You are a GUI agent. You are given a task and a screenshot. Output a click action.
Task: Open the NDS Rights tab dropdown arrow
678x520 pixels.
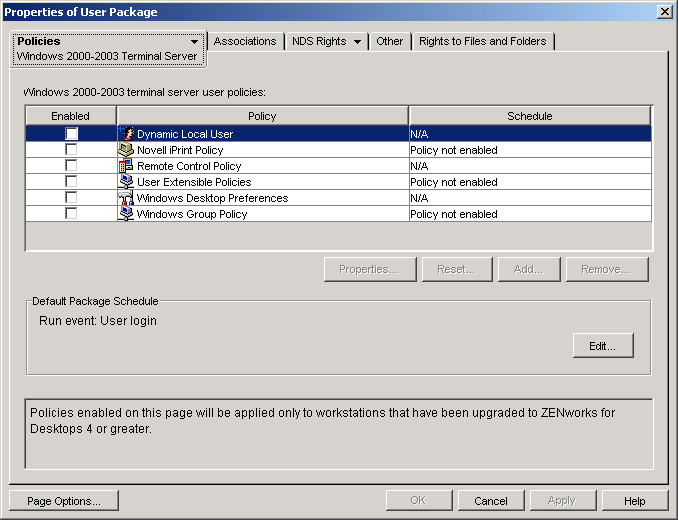(357, 42)
